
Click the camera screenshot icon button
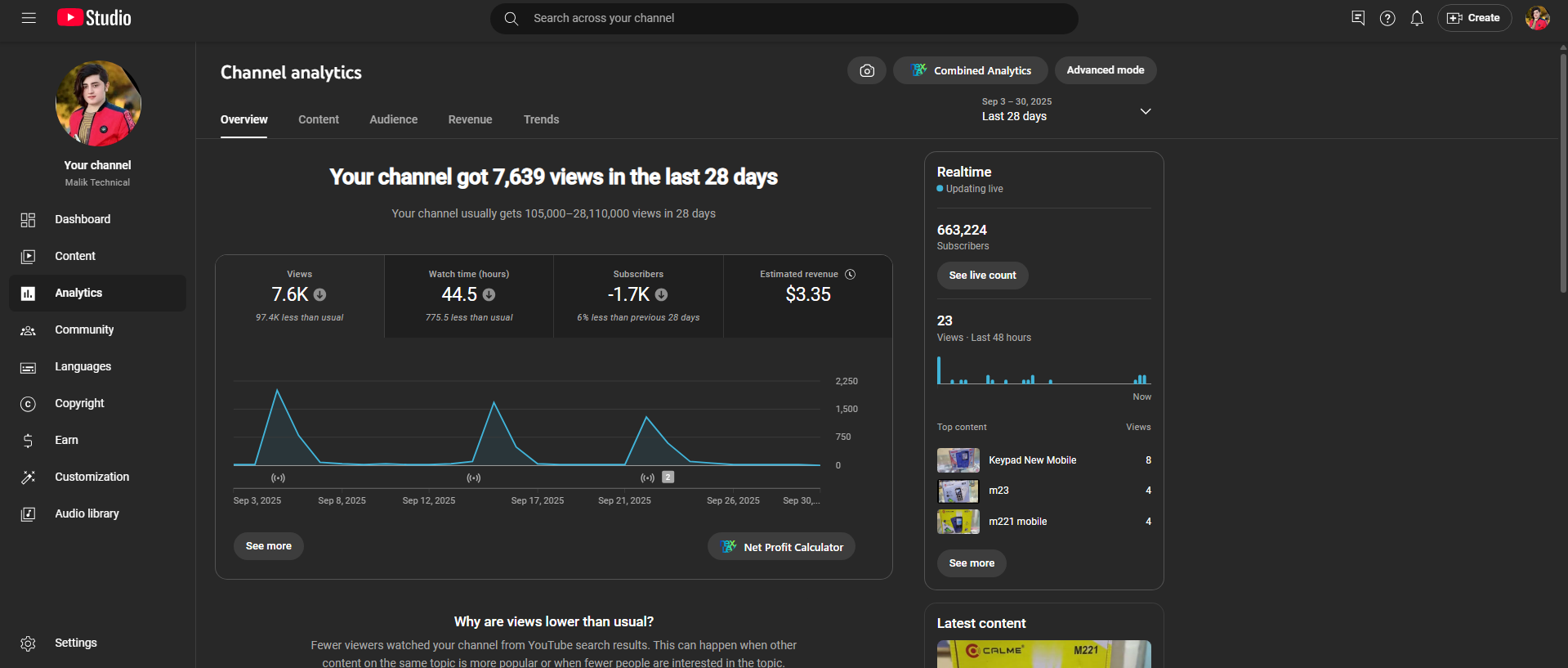(x=867, y=70)
